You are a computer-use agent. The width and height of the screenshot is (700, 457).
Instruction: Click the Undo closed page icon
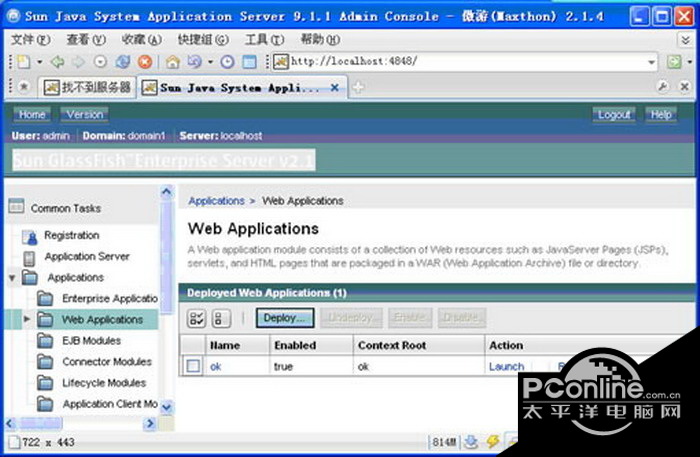tap(194, 62)
